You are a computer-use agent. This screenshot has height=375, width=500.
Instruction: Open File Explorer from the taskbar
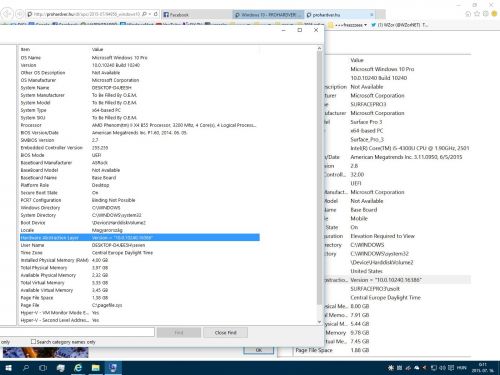point(96,368)
